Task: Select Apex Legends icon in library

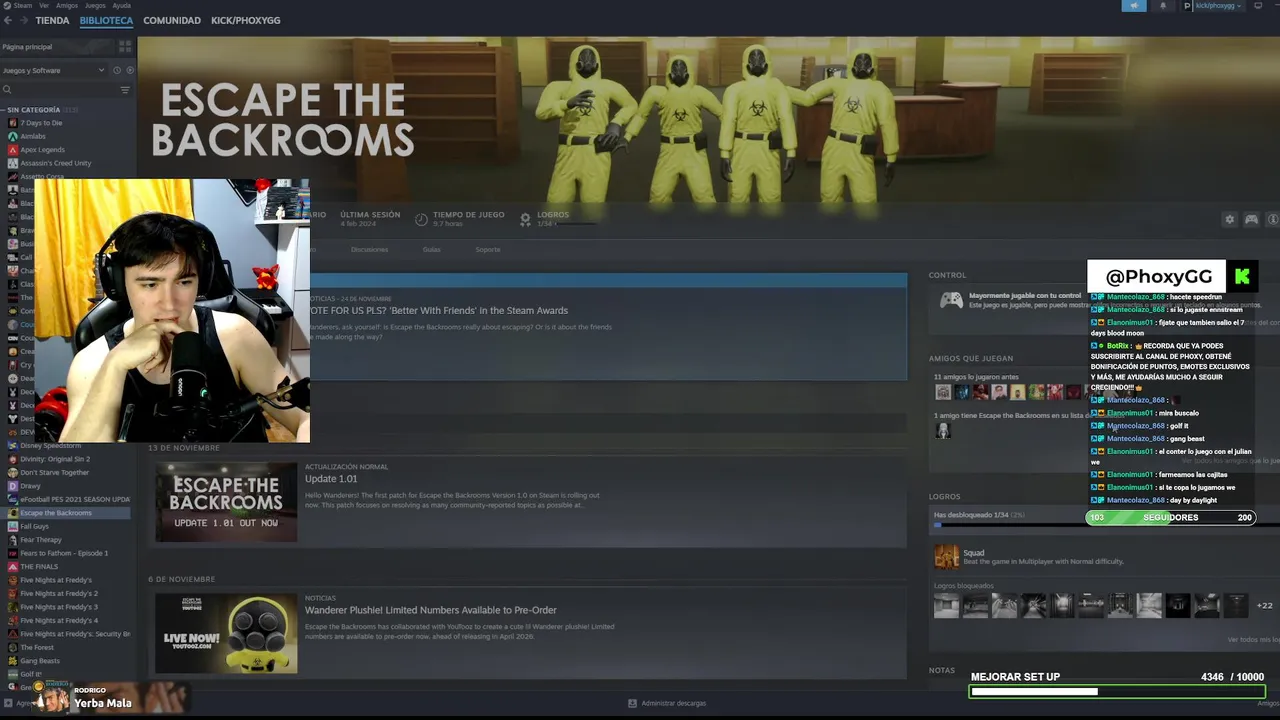Action: pos(13,150)
